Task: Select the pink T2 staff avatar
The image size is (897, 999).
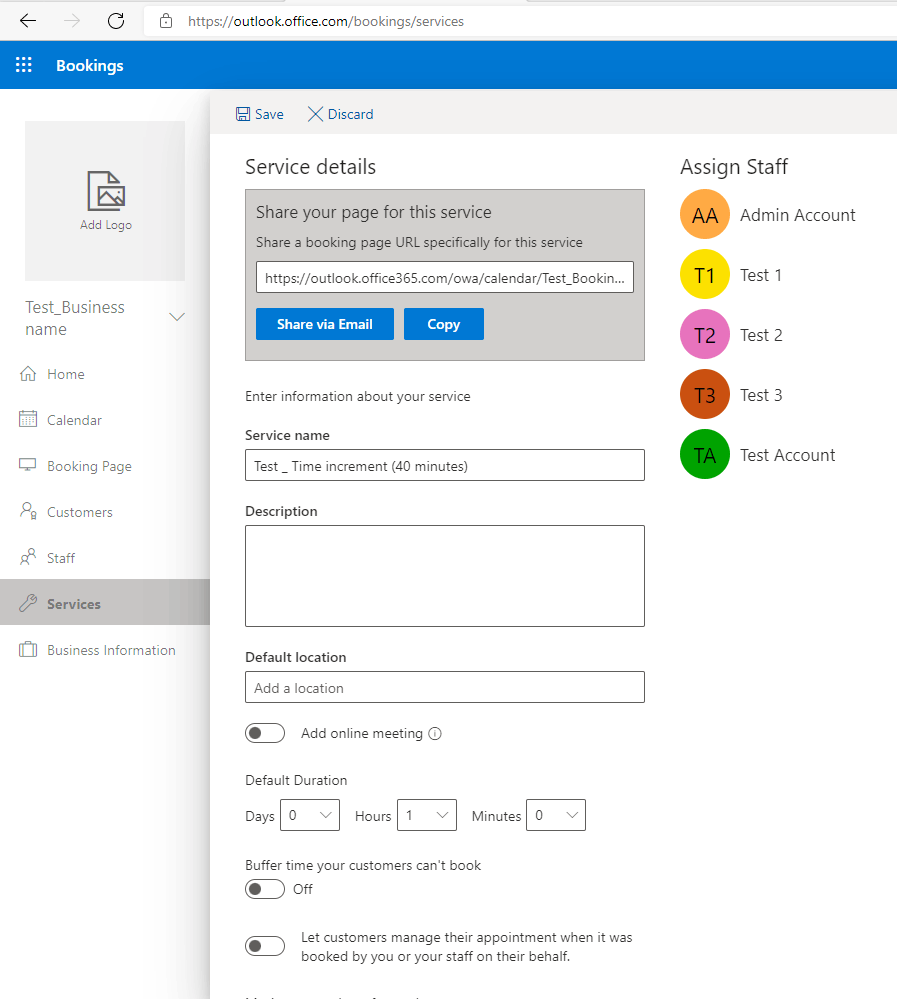Action: pyautogui.click(x=705, y=334)
